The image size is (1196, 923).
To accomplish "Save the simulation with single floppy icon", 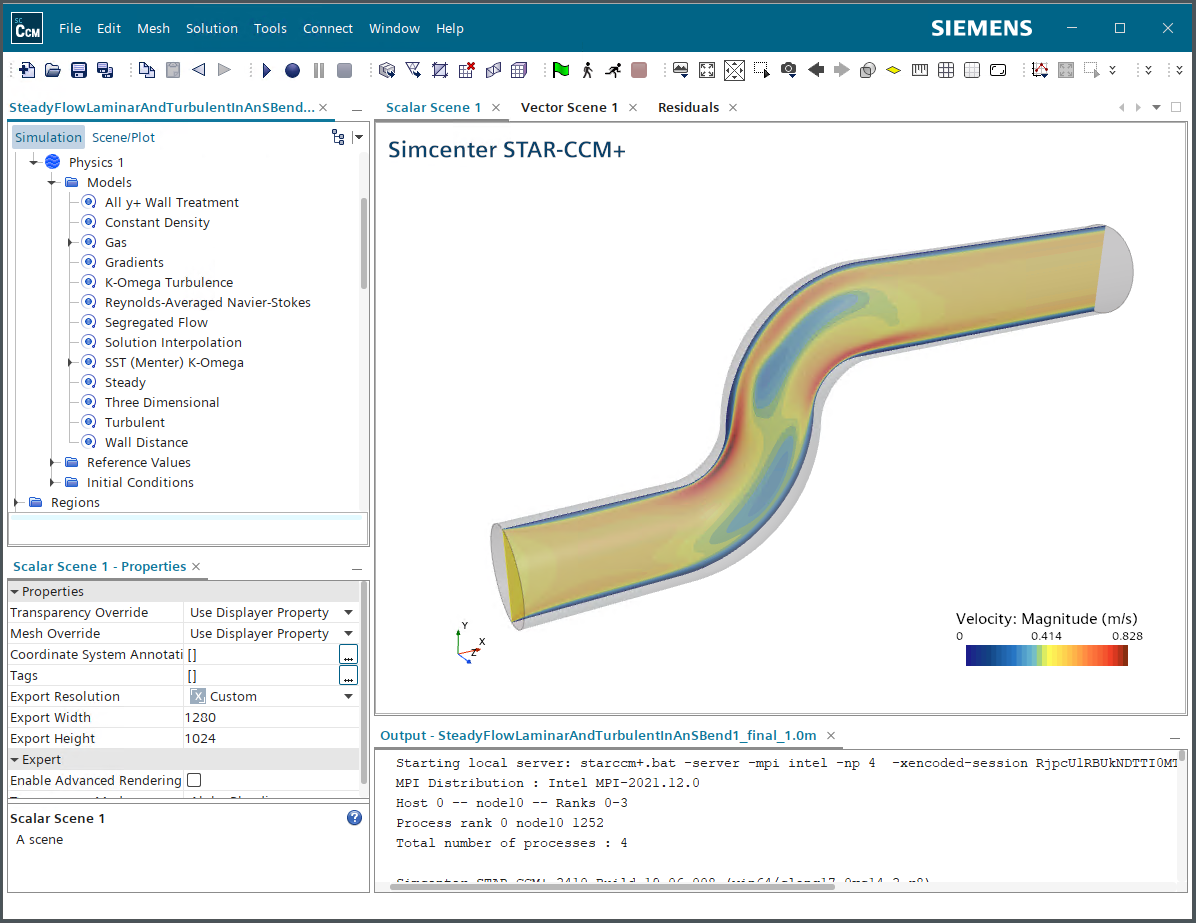I will pyautogui.click(x=79, y=70).
